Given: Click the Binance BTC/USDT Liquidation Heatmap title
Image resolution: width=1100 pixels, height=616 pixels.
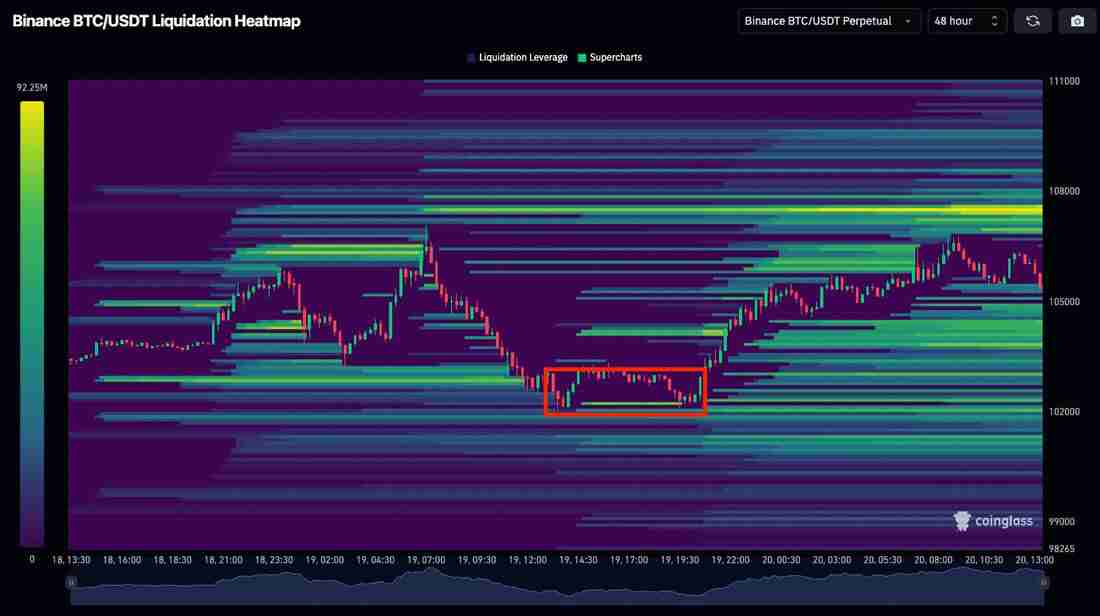Looking at the screenshot, I should pyautogui.click(x=156, y=21).
